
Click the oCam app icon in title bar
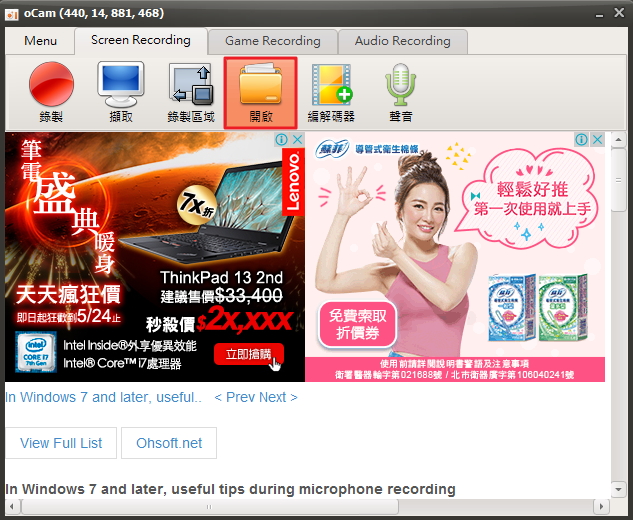[x=12, y=15]
